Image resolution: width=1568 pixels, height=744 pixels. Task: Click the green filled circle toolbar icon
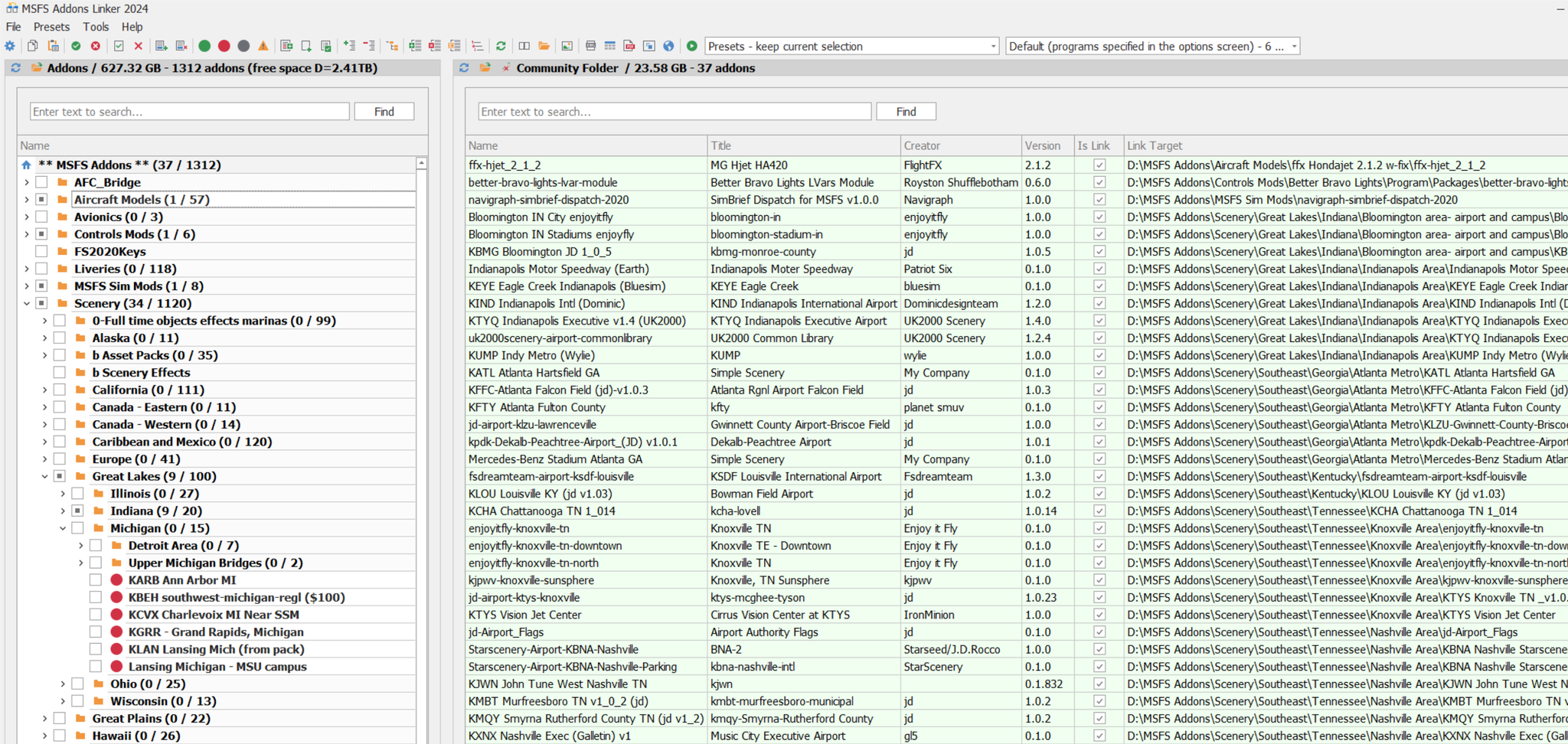click(204, 46)
